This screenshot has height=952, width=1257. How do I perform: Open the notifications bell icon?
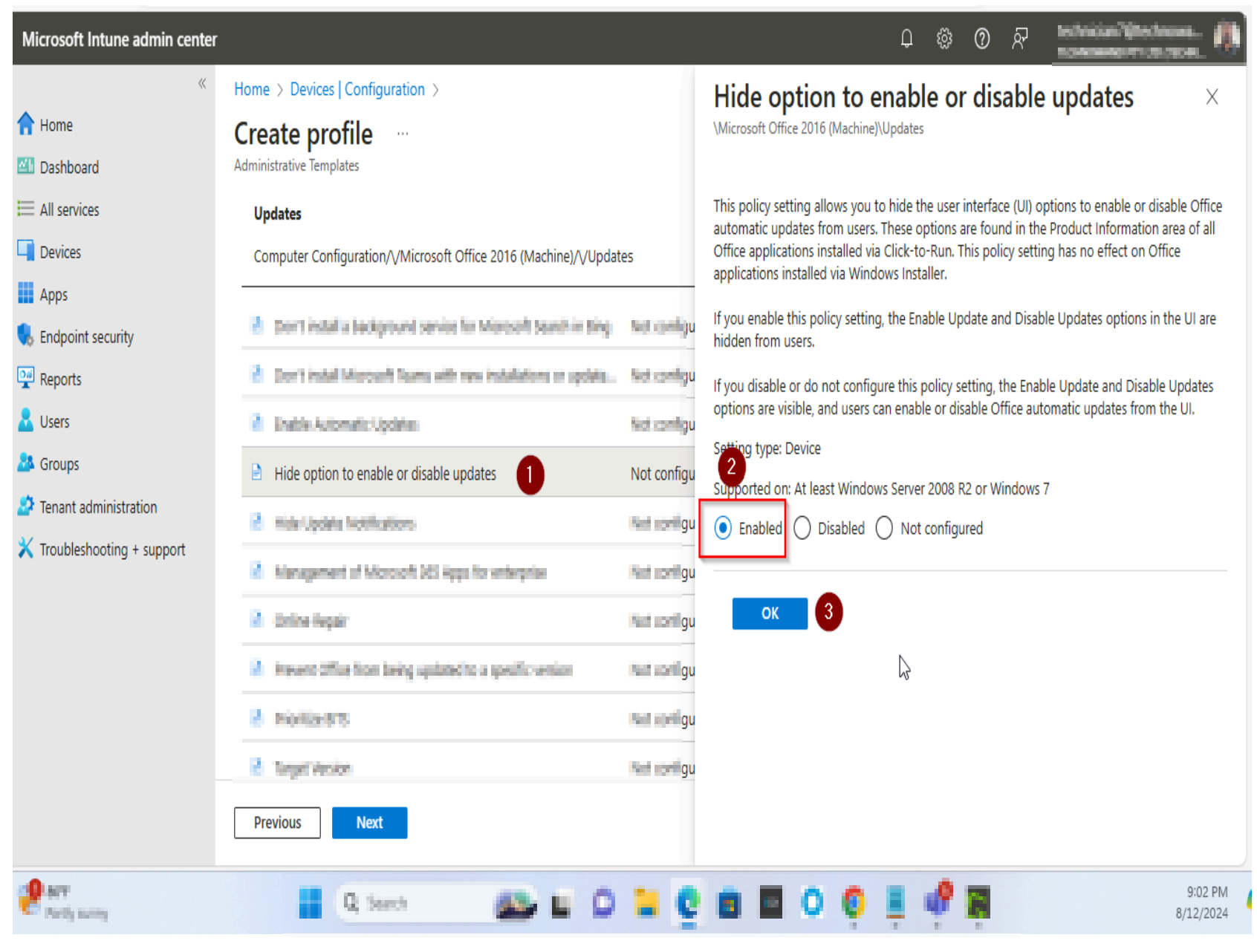click(x=906, y=39)
